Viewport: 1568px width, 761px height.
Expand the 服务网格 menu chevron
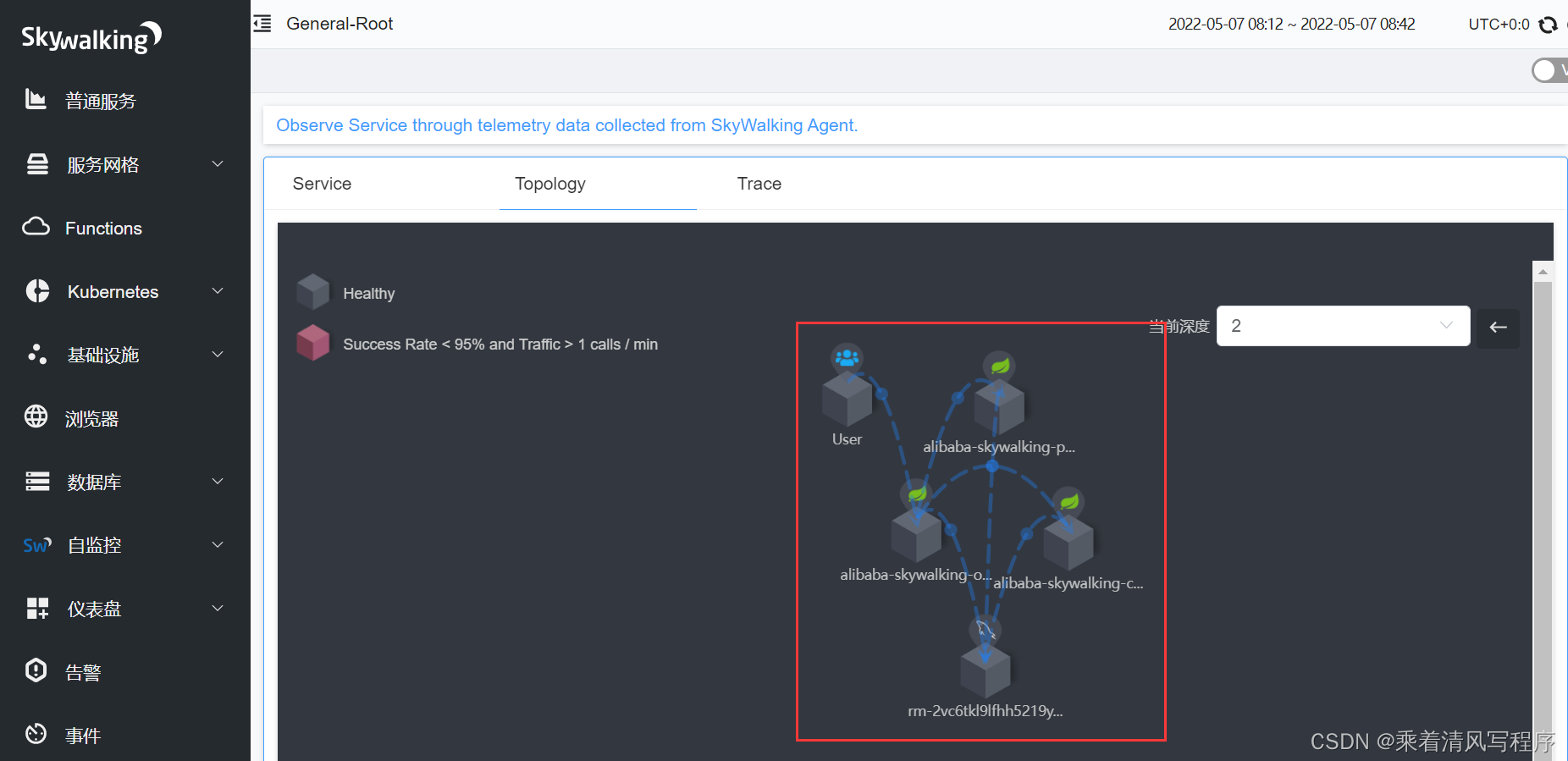218,164
